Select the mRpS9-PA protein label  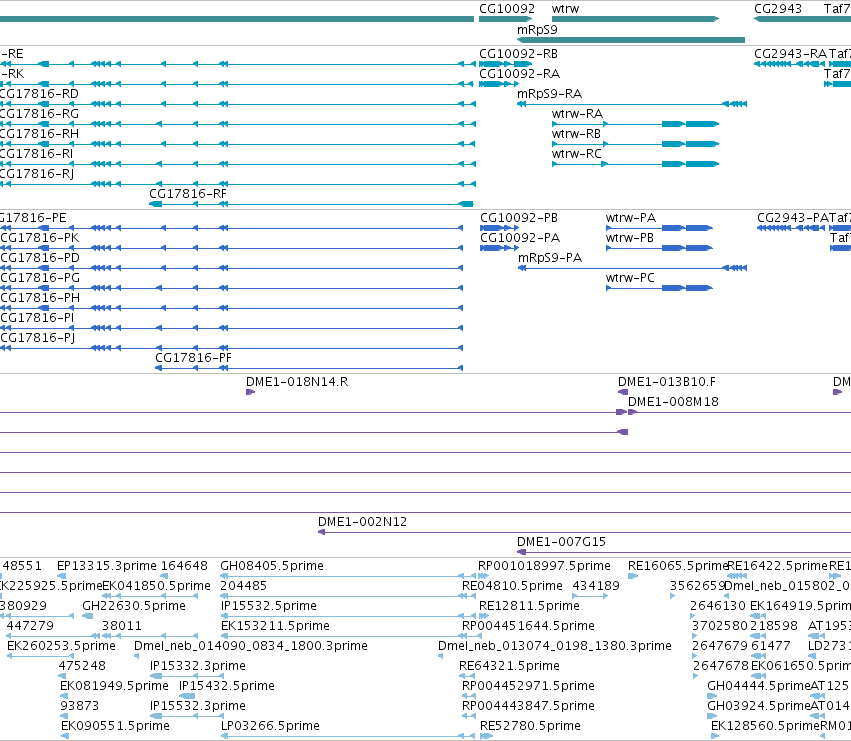coord(550,258)
